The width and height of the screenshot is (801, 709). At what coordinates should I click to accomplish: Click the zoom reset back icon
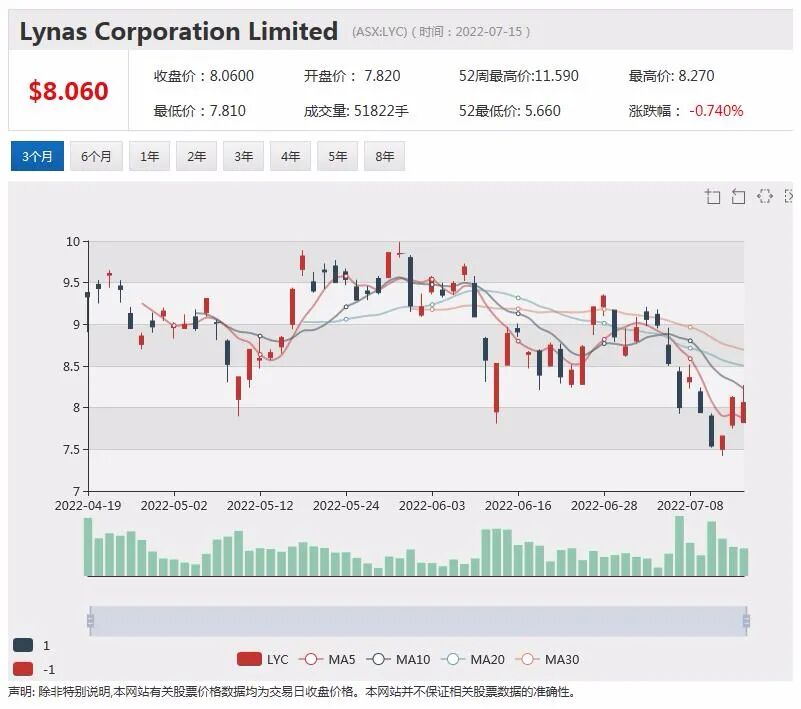[738, 196]
